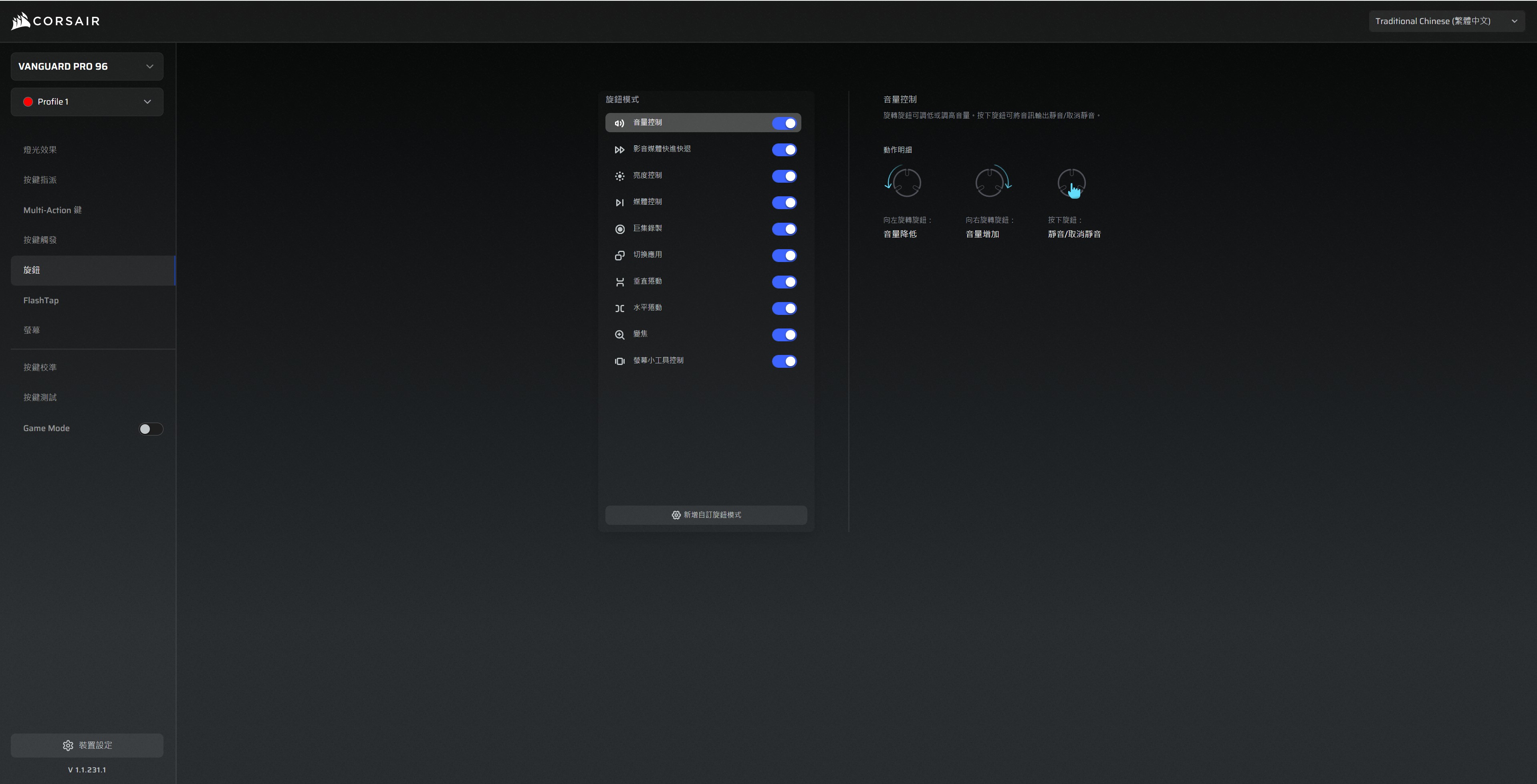Image resolution: width=1537 pixels, height=784 pixels.
Task: Click the zoom magnifier icon
Action: coord(619,335)
